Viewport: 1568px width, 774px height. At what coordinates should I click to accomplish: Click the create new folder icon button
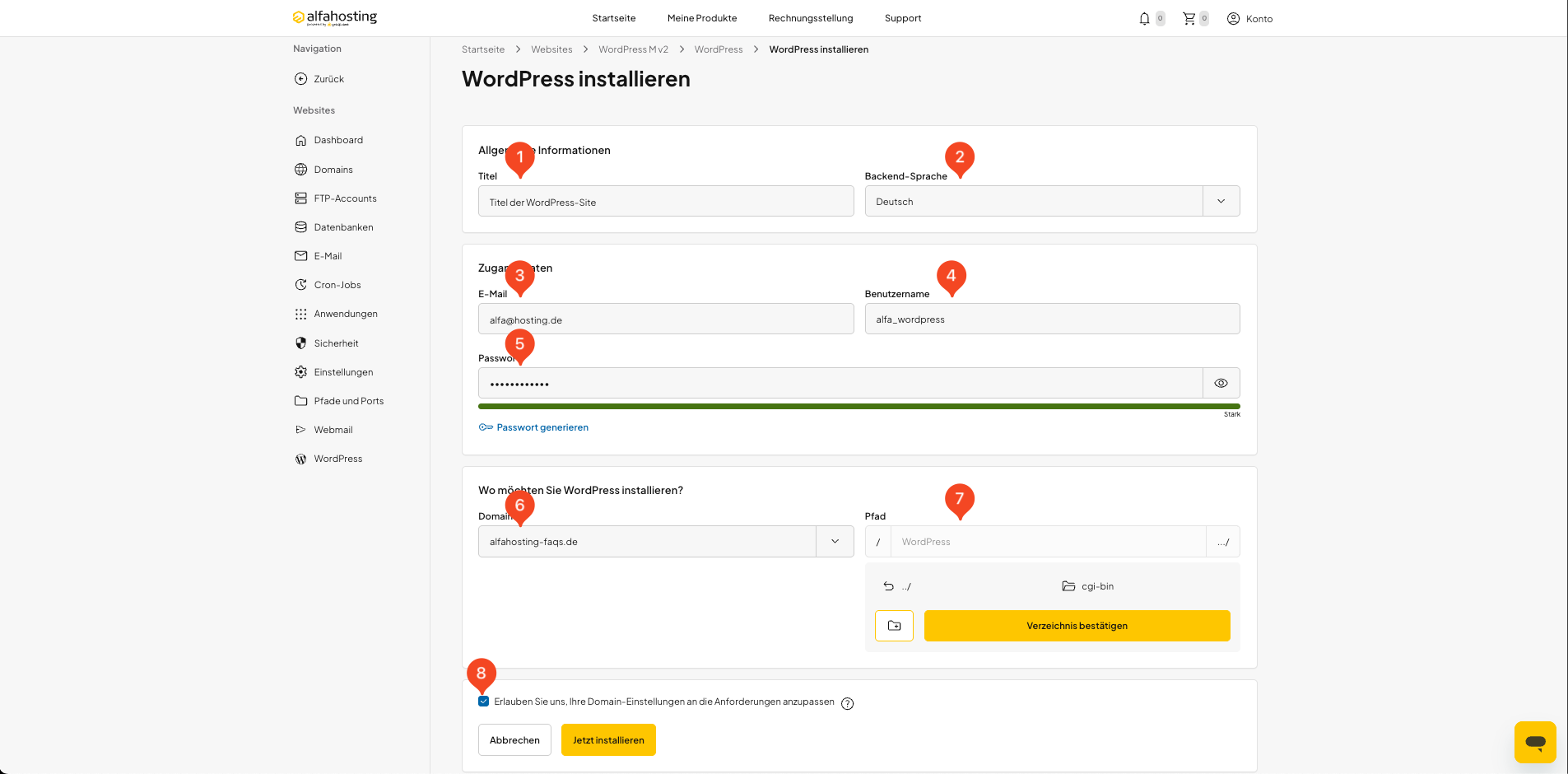[894, 626]
